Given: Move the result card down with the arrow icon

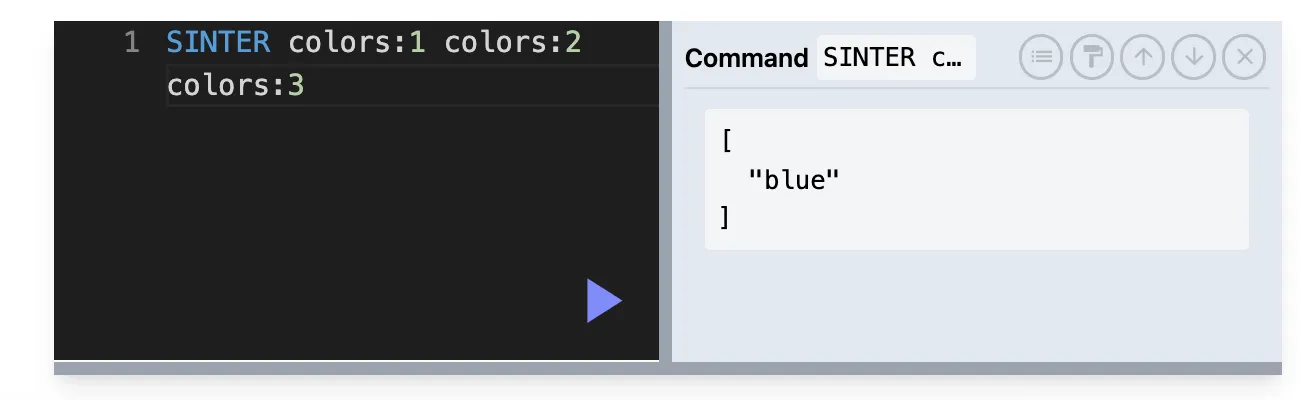Looking at the screenshot, I should click(x=1194, y=57).
